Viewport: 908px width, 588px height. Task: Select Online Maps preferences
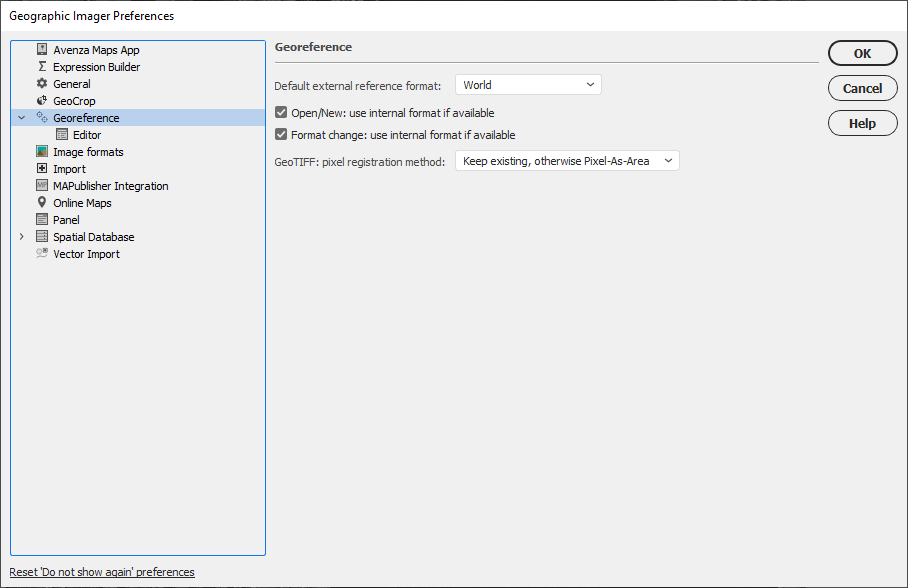click(x=82, y=203)
